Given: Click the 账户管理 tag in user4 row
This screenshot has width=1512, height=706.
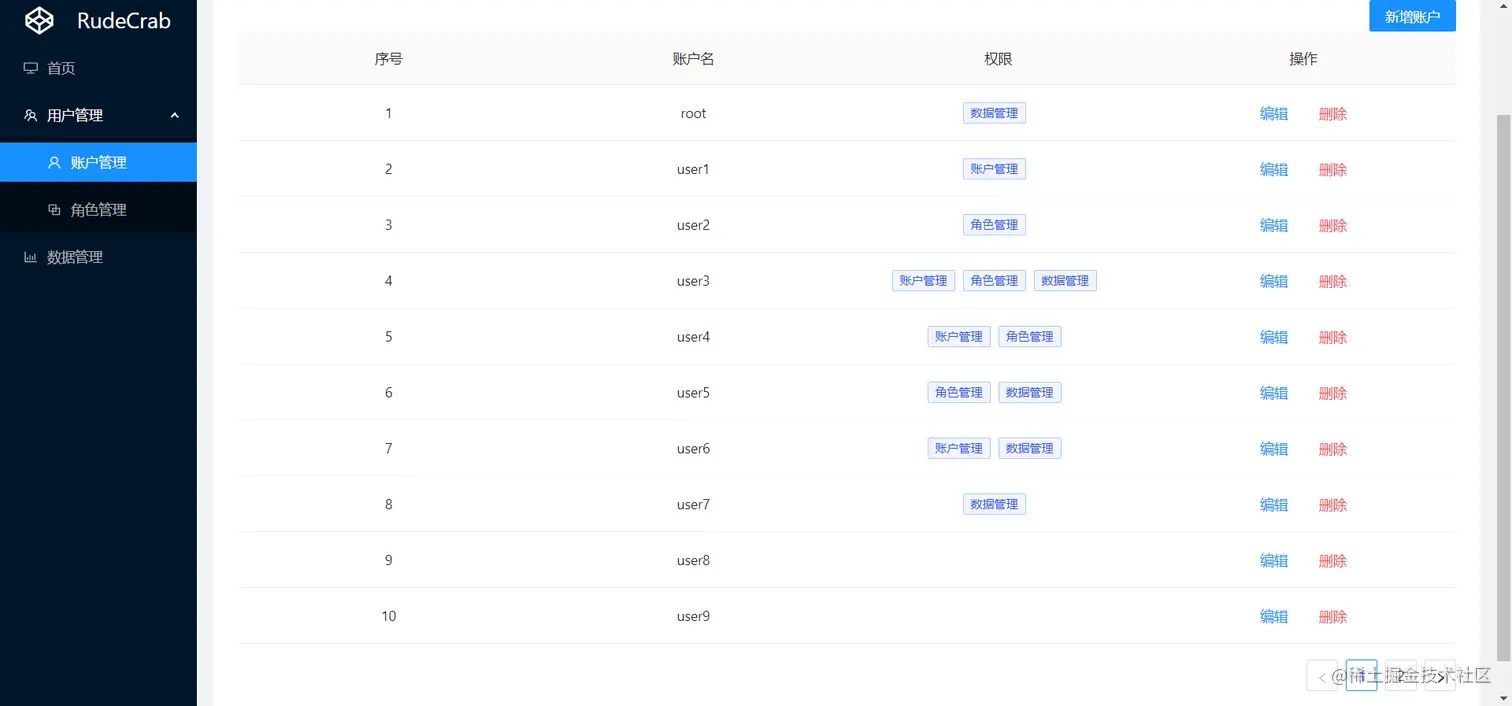Looking at the screenshot, I should click(x=959, y=337).
